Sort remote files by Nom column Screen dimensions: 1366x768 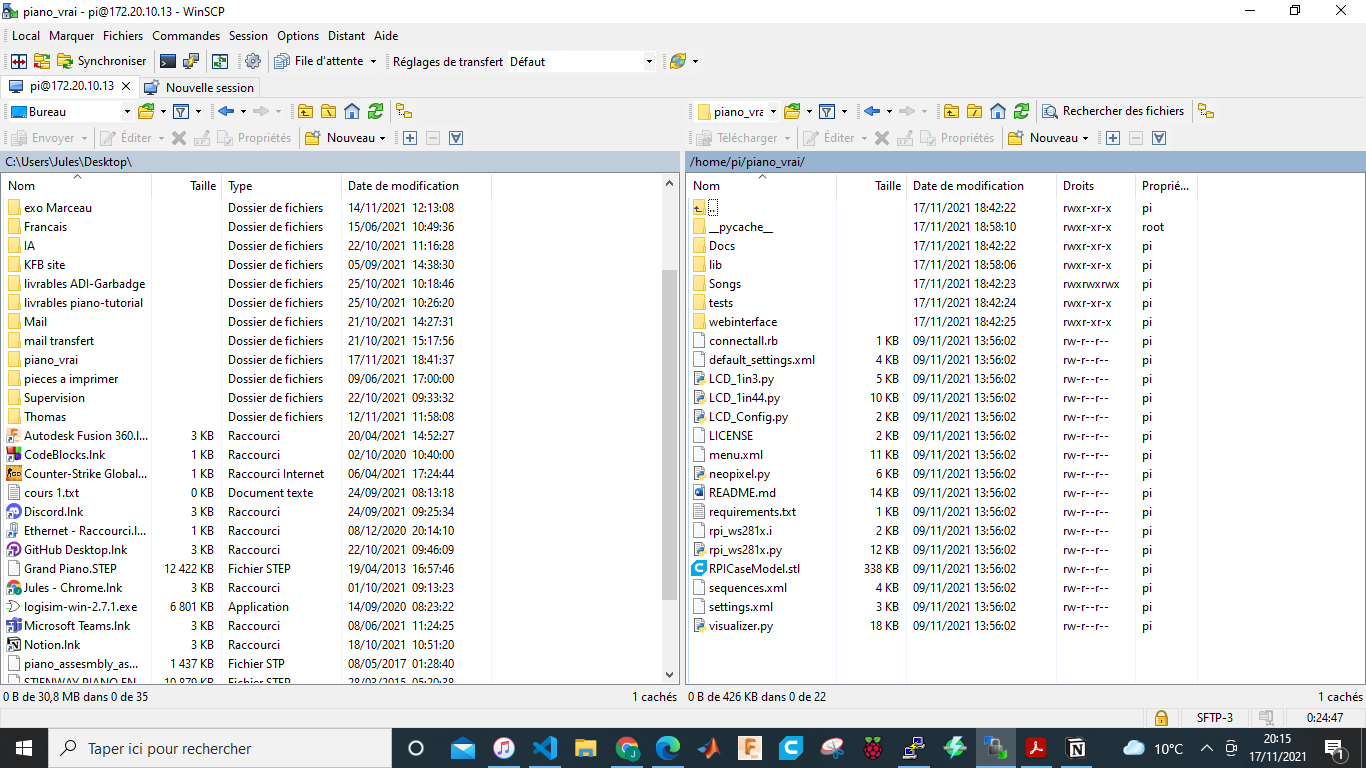coord(762,186)
